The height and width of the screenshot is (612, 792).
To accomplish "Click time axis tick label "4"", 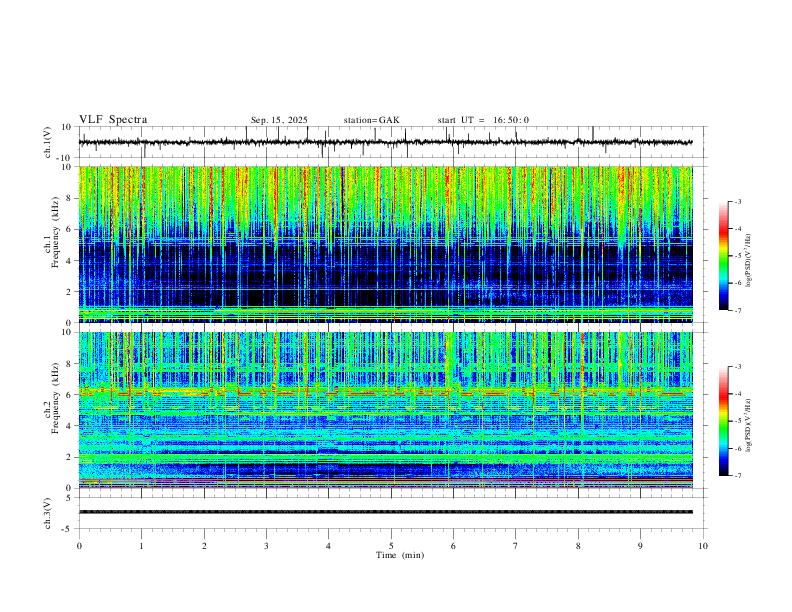I will coord(329,546).
